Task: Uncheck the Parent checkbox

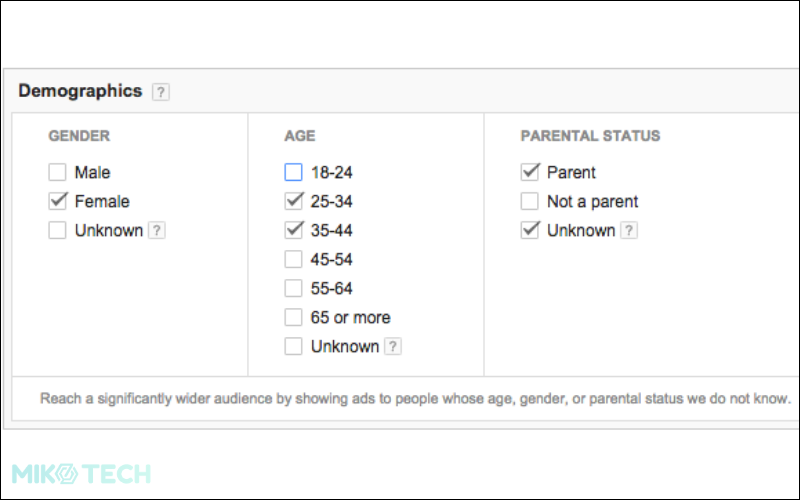Action: 530,172
